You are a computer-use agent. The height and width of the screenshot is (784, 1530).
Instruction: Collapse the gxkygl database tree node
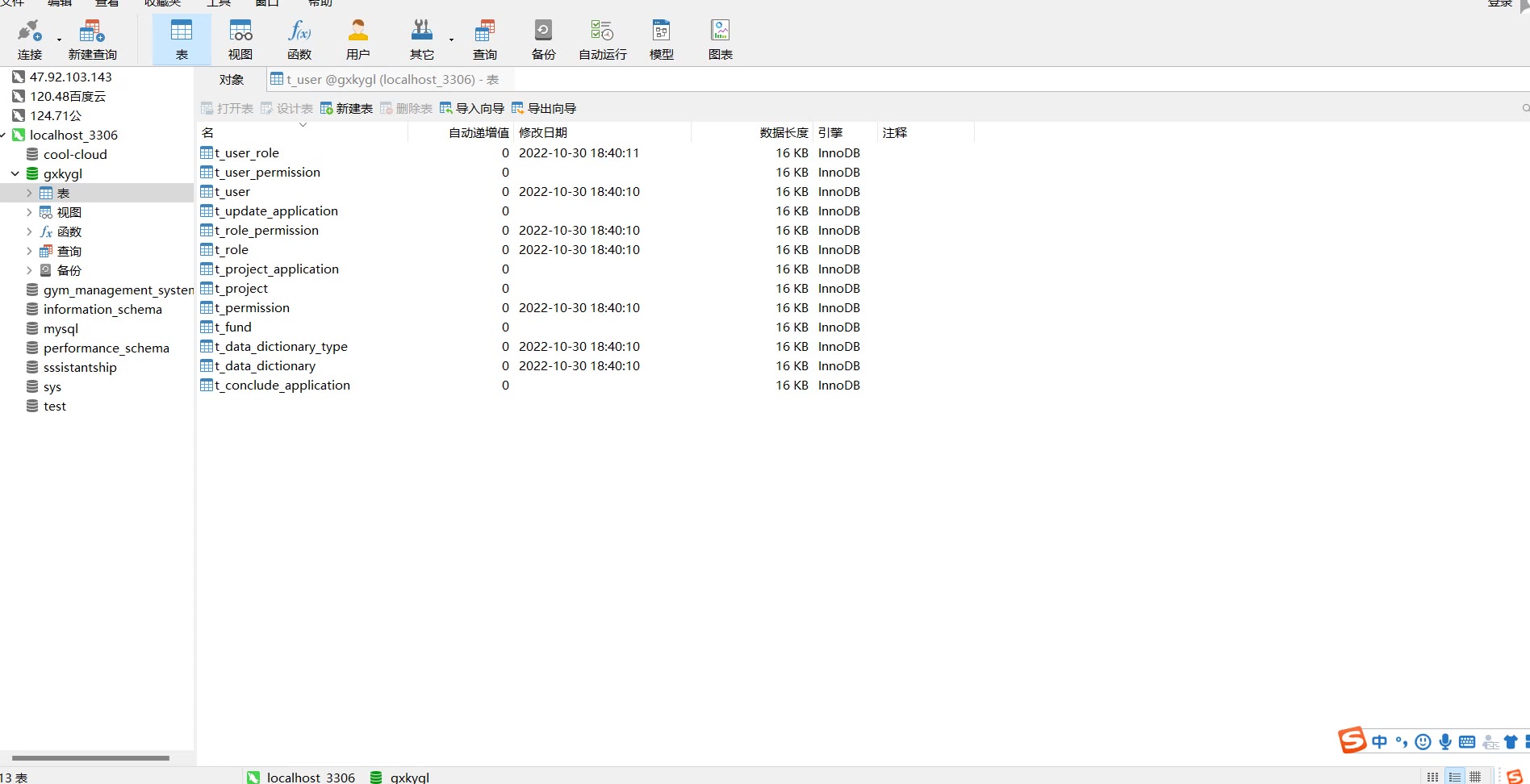point(15,173)
